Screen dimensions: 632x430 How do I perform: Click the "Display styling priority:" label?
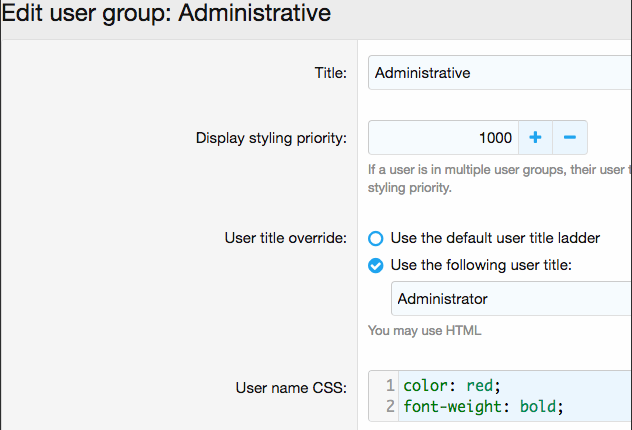(x=271, y=138)
